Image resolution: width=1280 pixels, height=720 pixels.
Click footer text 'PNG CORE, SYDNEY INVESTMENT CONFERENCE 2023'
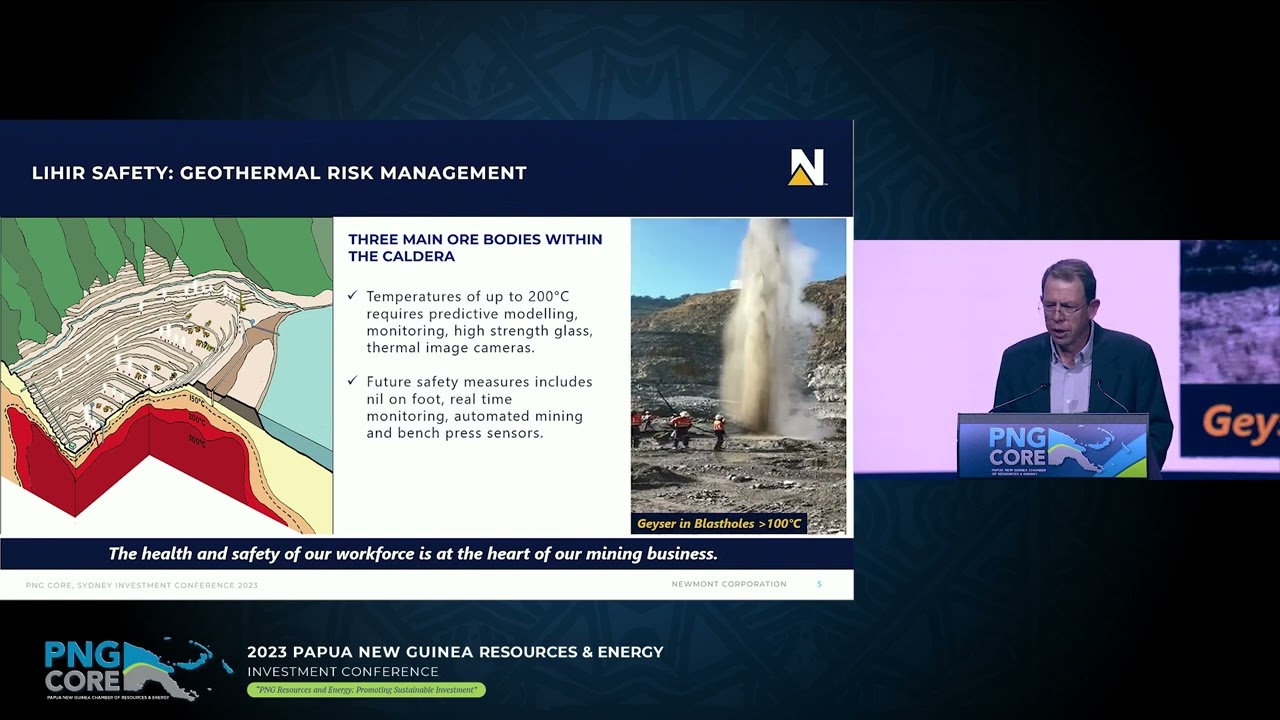click(x=141, y=585)
